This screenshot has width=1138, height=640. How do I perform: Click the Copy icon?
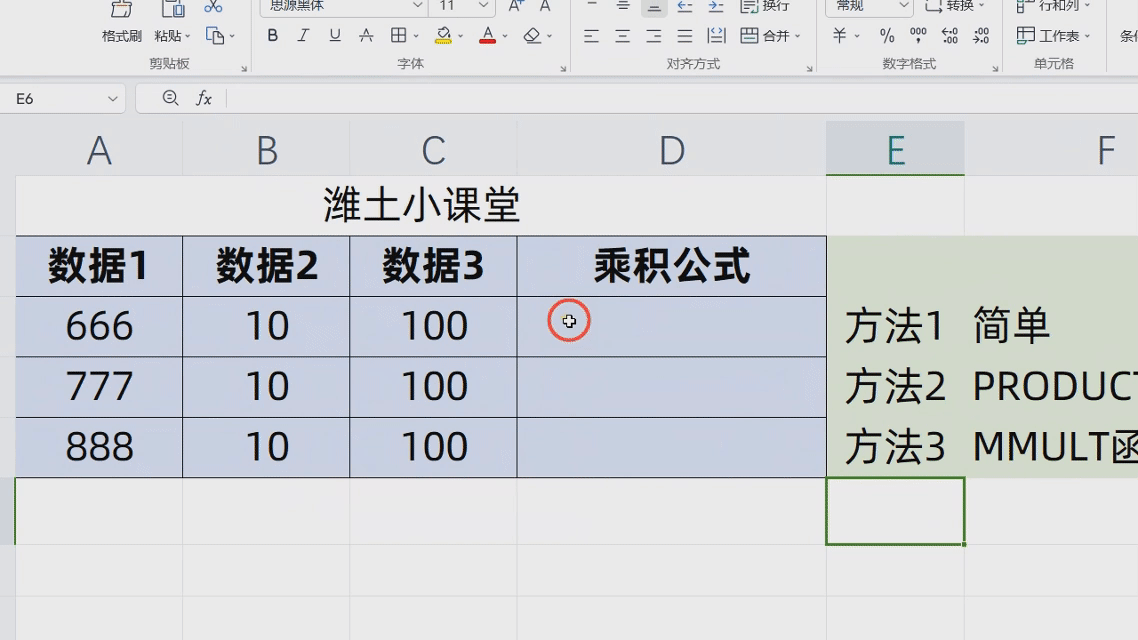215,35
